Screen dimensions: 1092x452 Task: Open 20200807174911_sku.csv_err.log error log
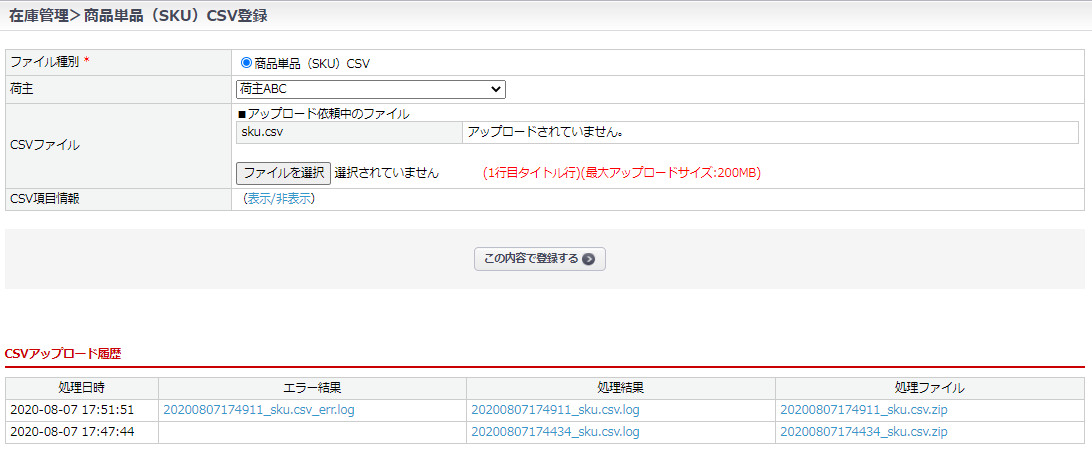coord(259,410)
